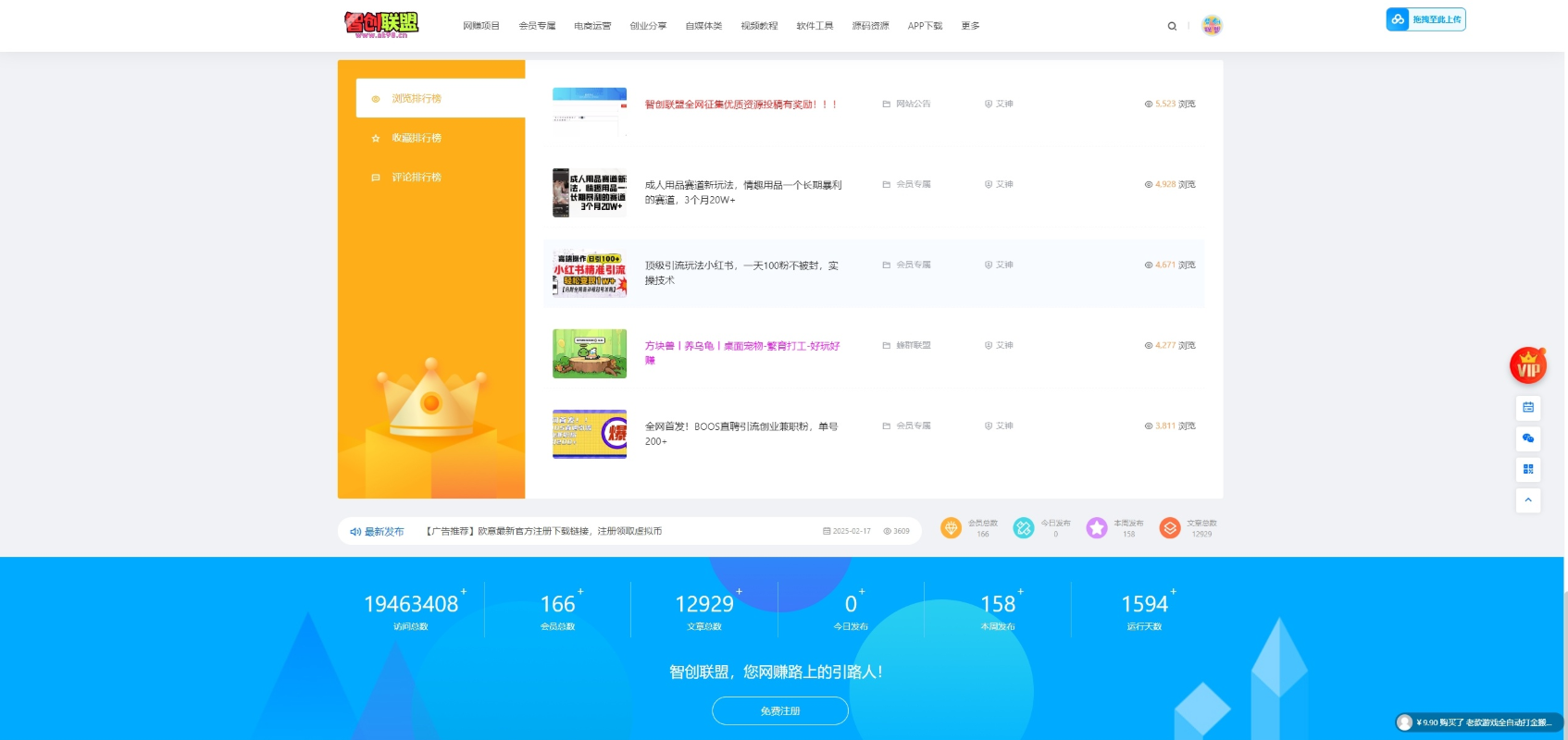Open the 顶级引流玩法小红书 article link

(741, 273)
